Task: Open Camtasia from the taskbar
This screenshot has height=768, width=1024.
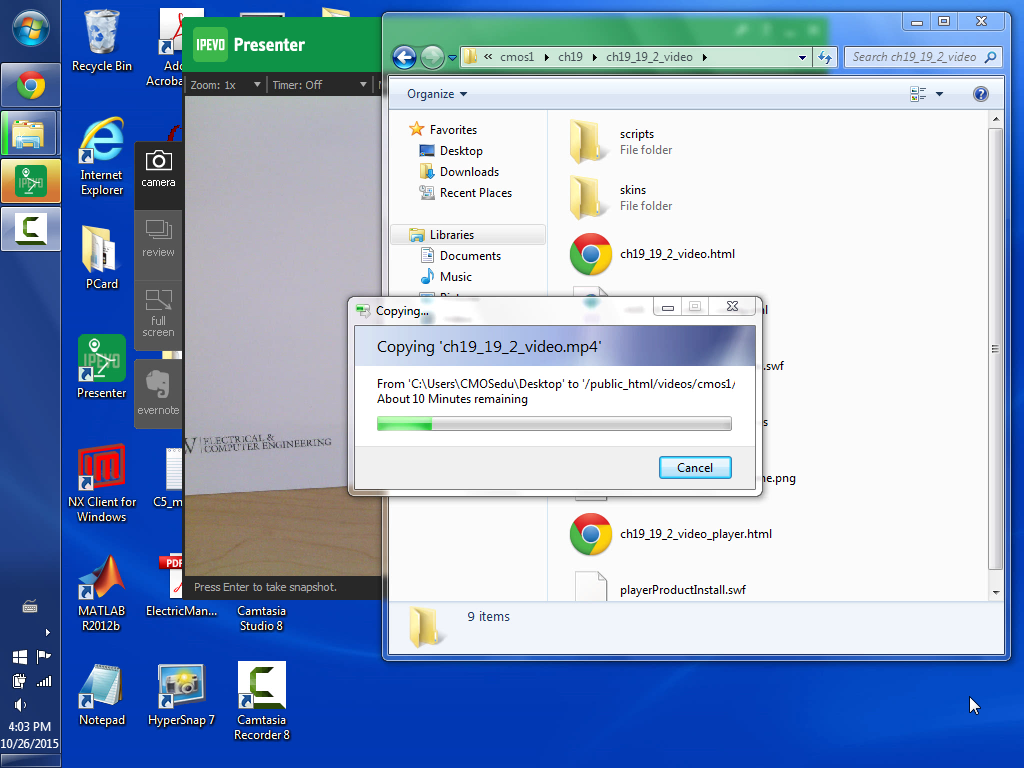Action: [30, 229]
